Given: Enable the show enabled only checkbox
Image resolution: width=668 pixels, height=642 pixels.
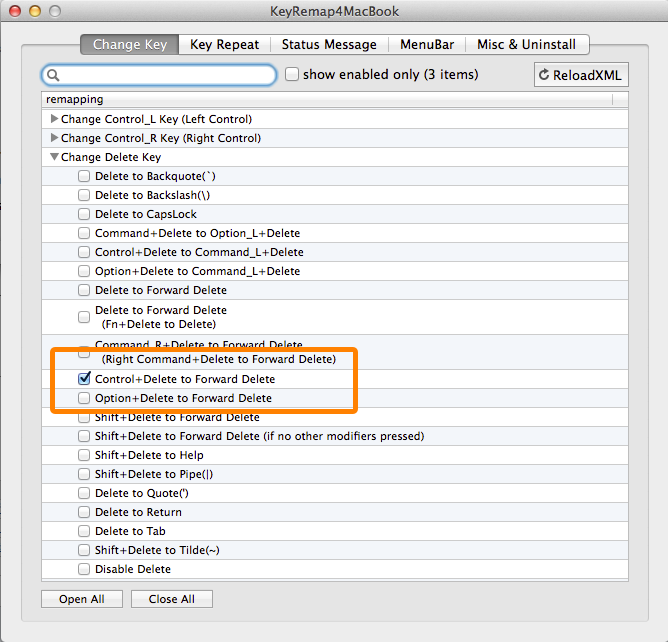Looking at the screenshot, I should 292,74.
